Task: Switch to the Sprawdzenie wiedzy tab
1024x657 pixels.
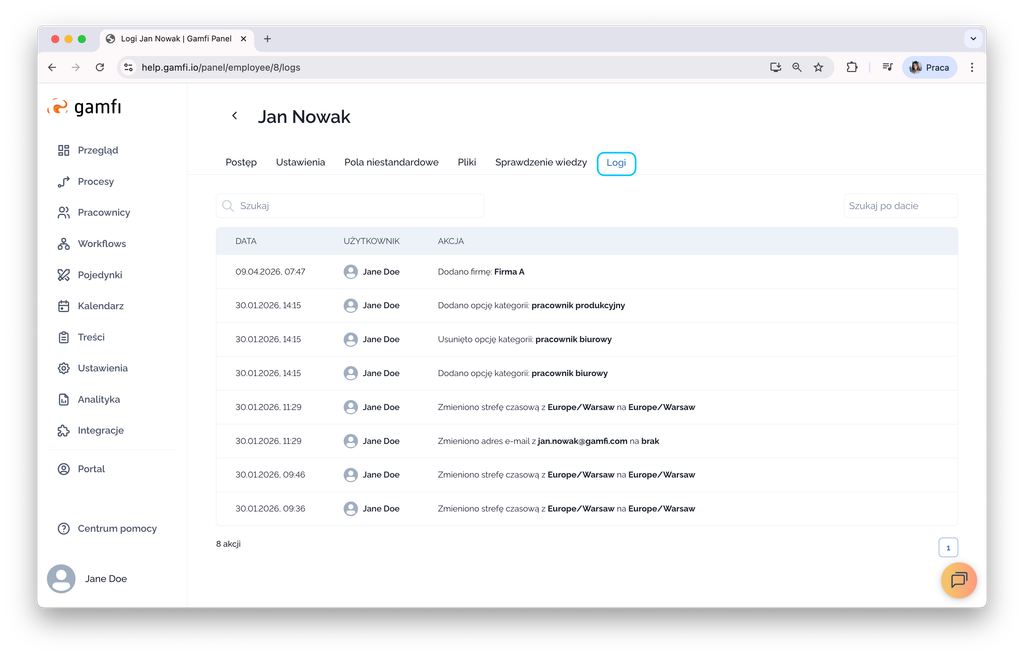Action: (541, 162)
